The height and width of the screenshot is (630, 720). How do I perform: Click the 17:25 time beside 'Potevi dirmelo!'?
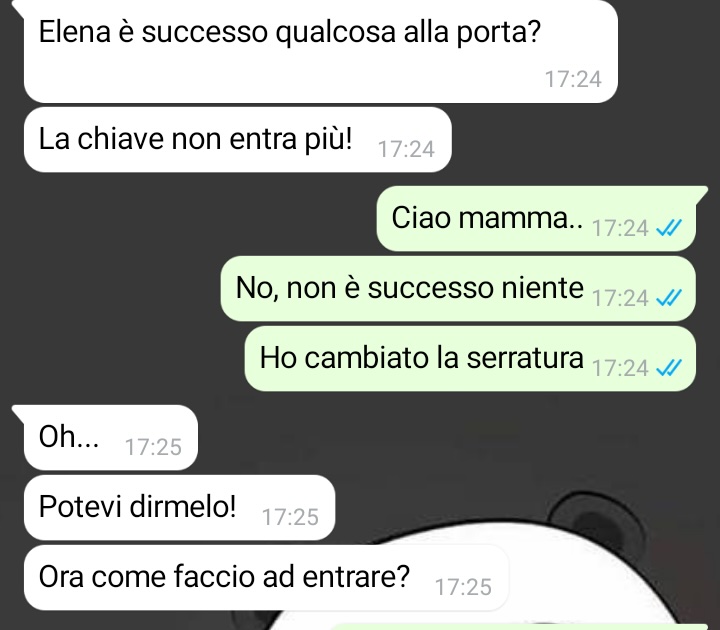pyautogui.click(x=290, y=518)
